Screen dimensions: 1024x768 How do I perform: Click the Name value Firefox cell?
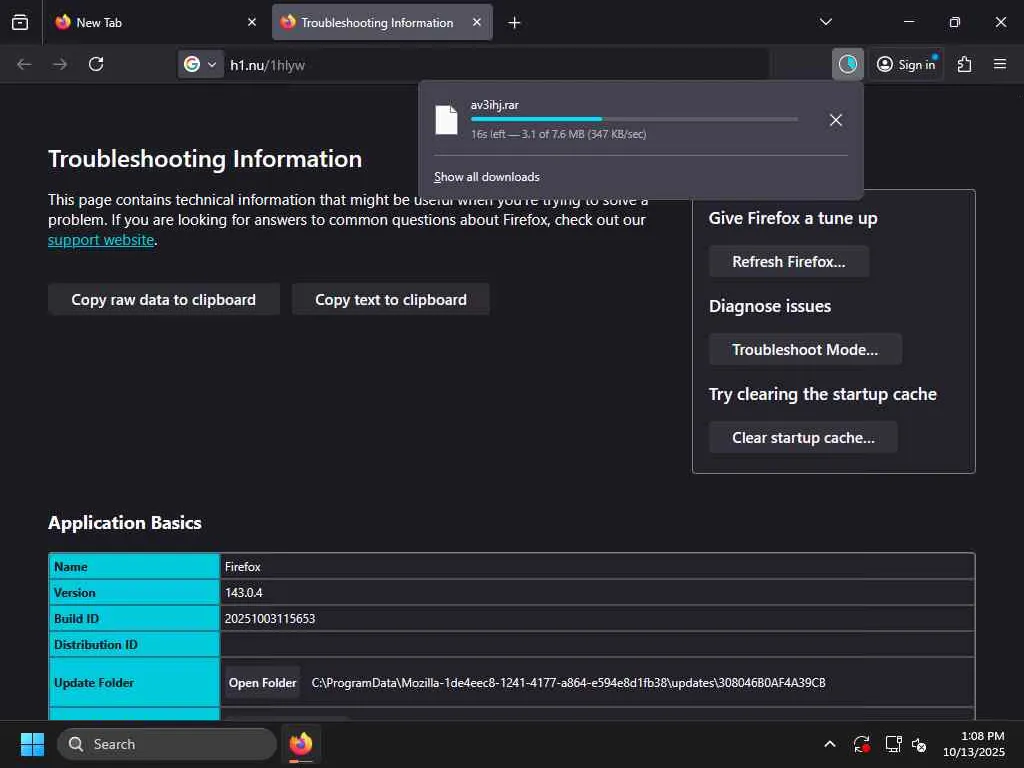pyautogui.click(x=597, y=567)
